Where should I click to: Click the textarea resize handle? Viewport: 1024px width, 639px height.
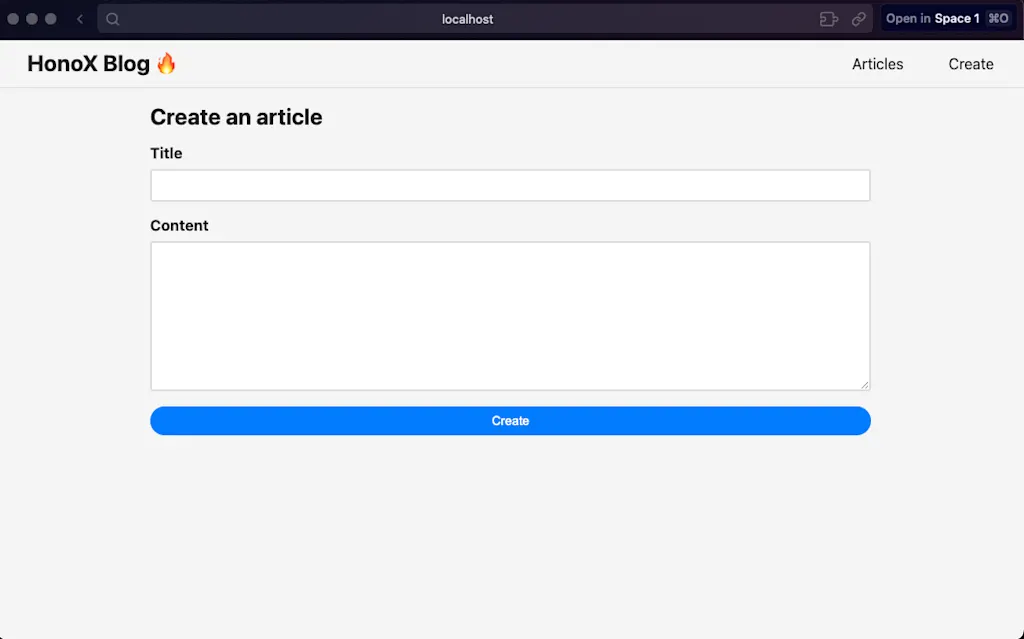coord(865,385)
